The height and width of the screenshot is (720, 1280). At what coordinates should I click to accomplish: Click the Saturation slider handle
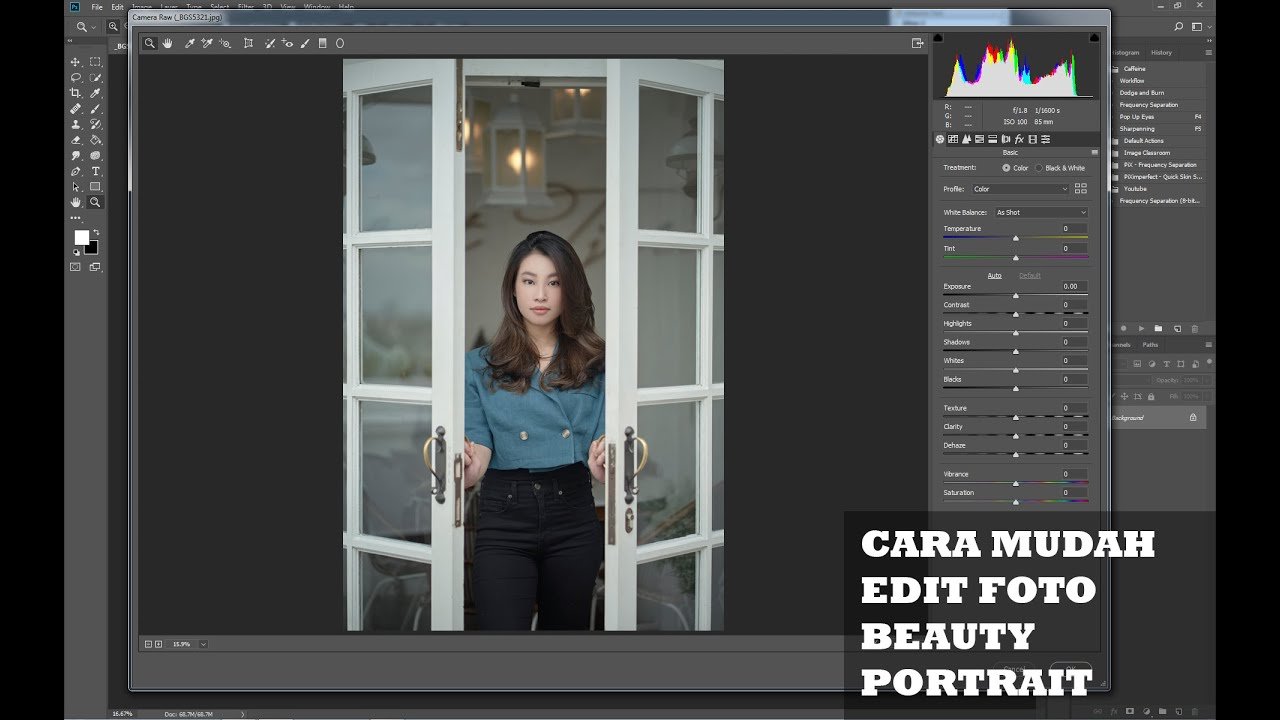point(1016,502)
